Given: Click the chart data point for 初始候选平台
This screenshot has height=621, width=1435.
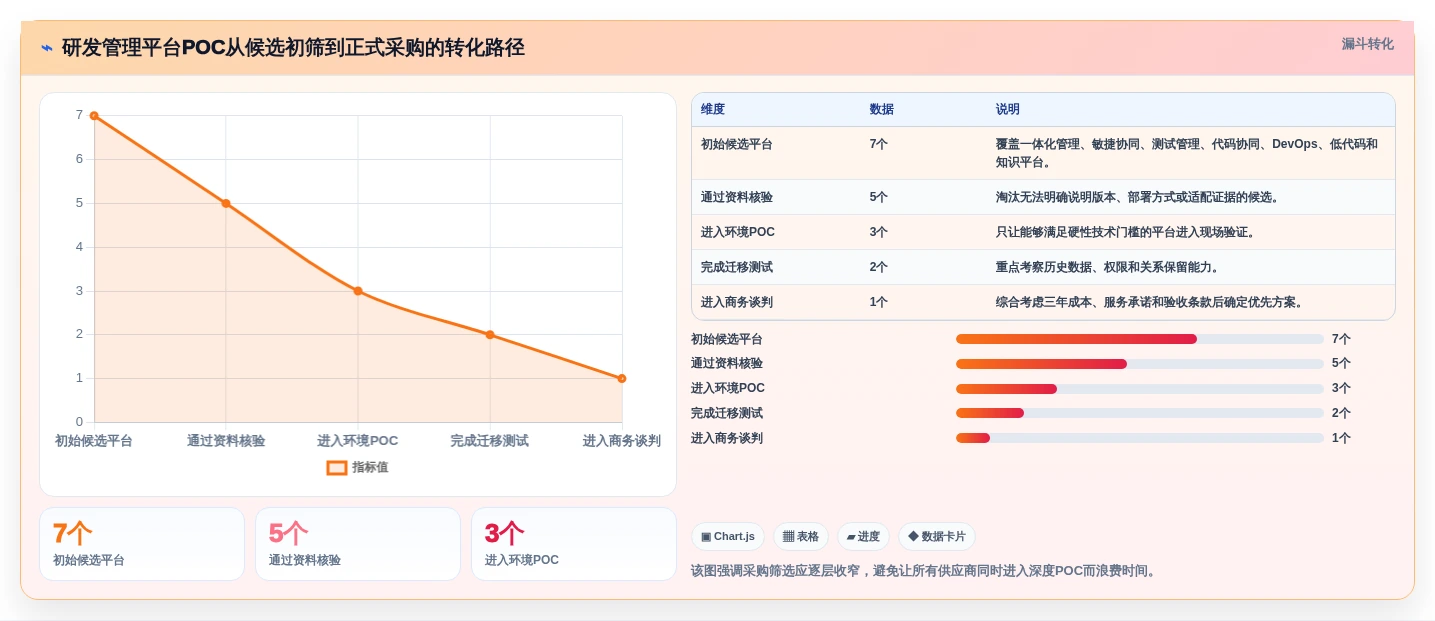Looking at the screenshot, I should tap(94, 116).
